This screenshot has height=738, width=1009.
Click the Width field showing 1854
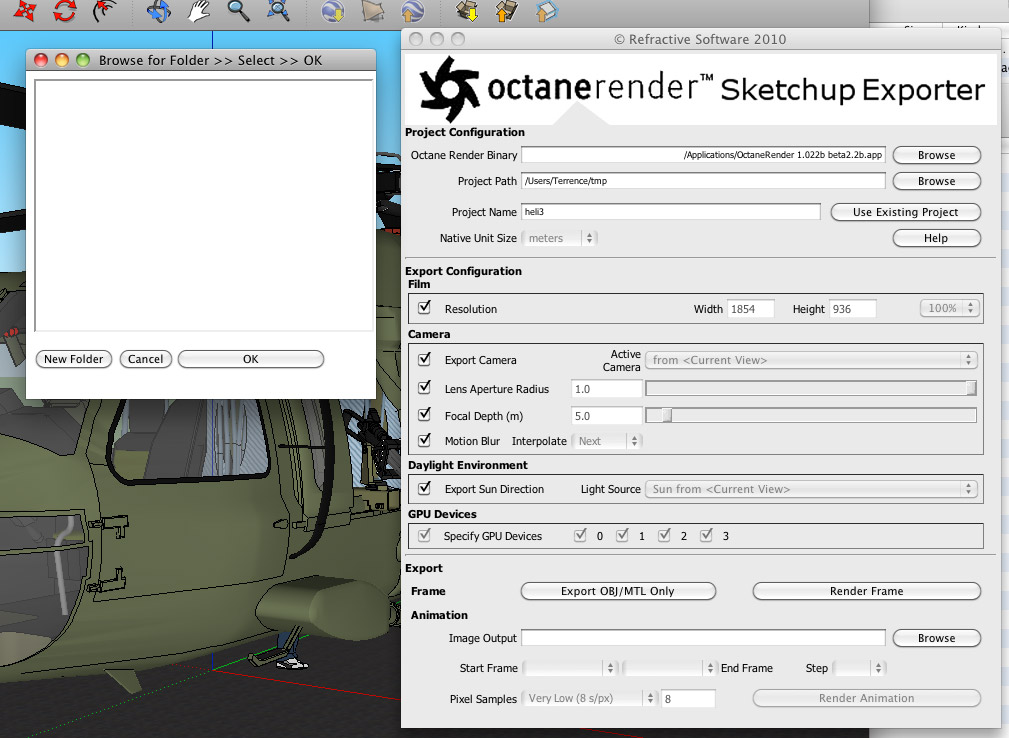750,309
